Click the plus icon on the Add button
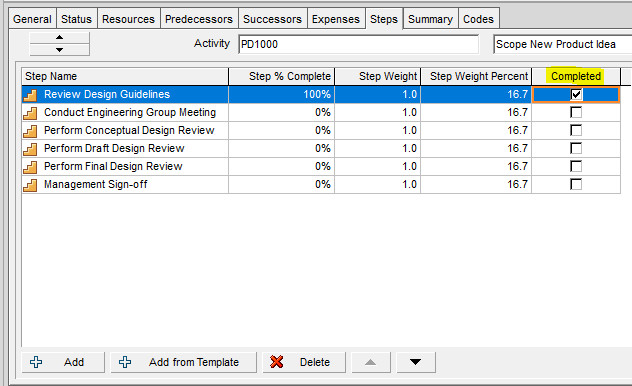632x386 pixels. point(36,362)
